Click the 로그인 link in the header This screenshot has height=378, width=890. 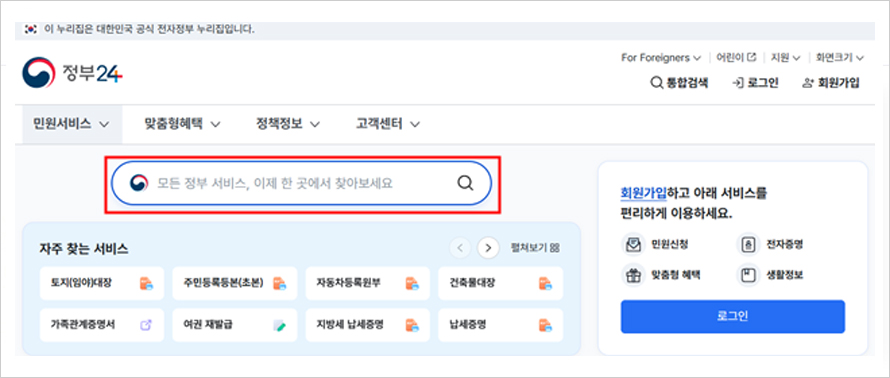755,83
